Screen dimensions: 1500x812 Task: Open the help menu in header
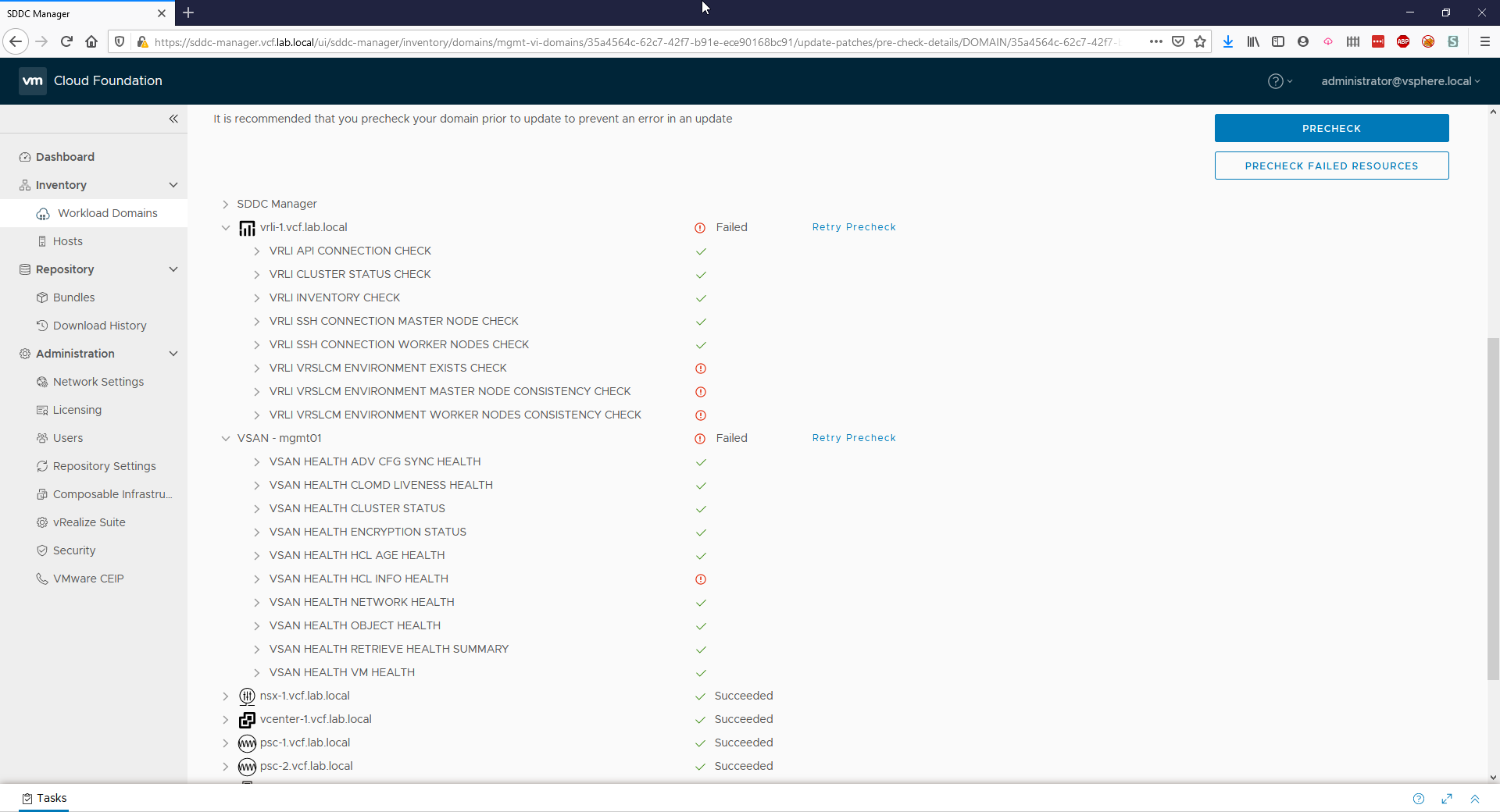[x=1280, y=81]
